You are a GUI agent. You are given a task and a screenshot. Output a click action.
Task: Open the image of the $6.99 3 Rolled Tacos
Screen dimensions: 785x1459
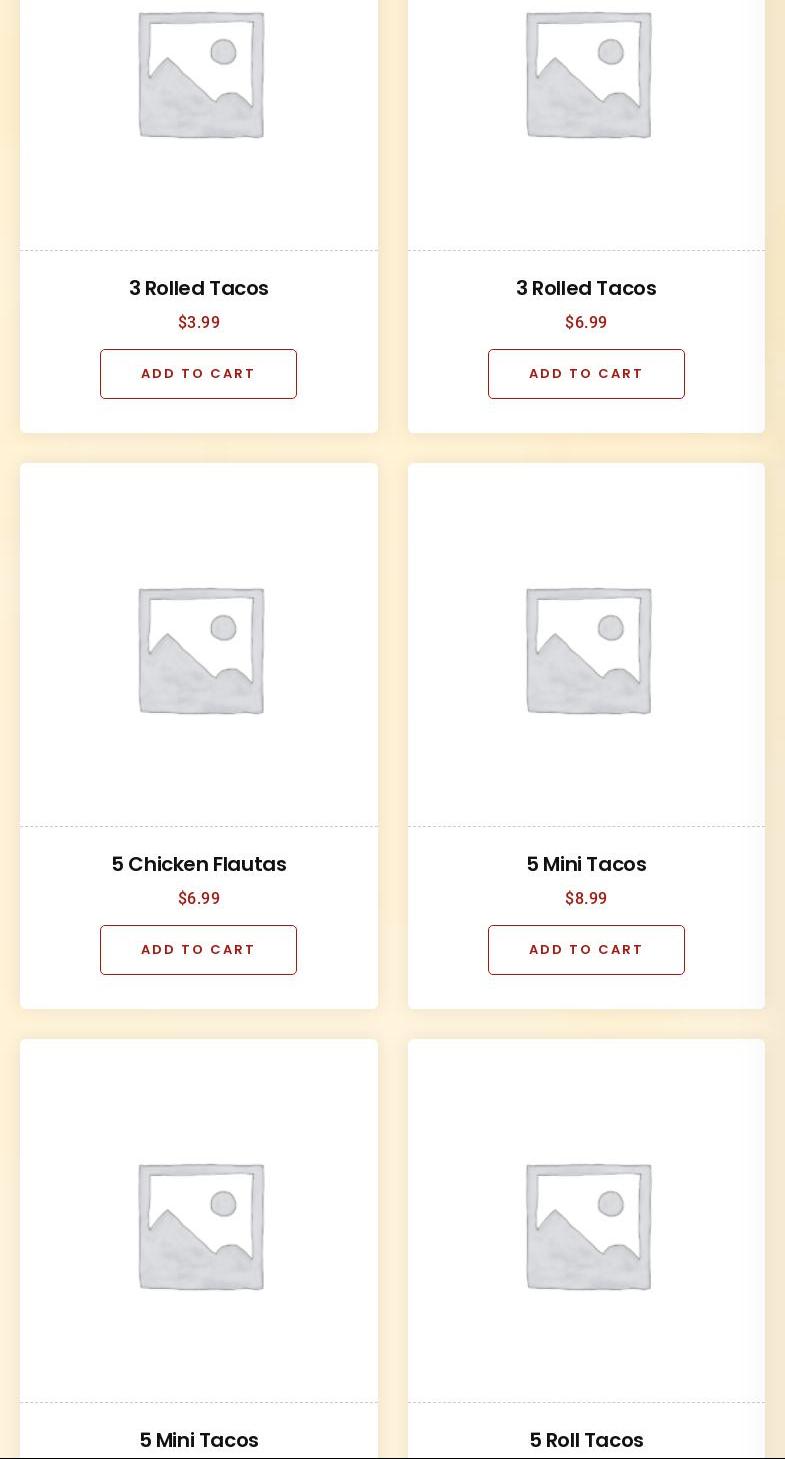588,76
